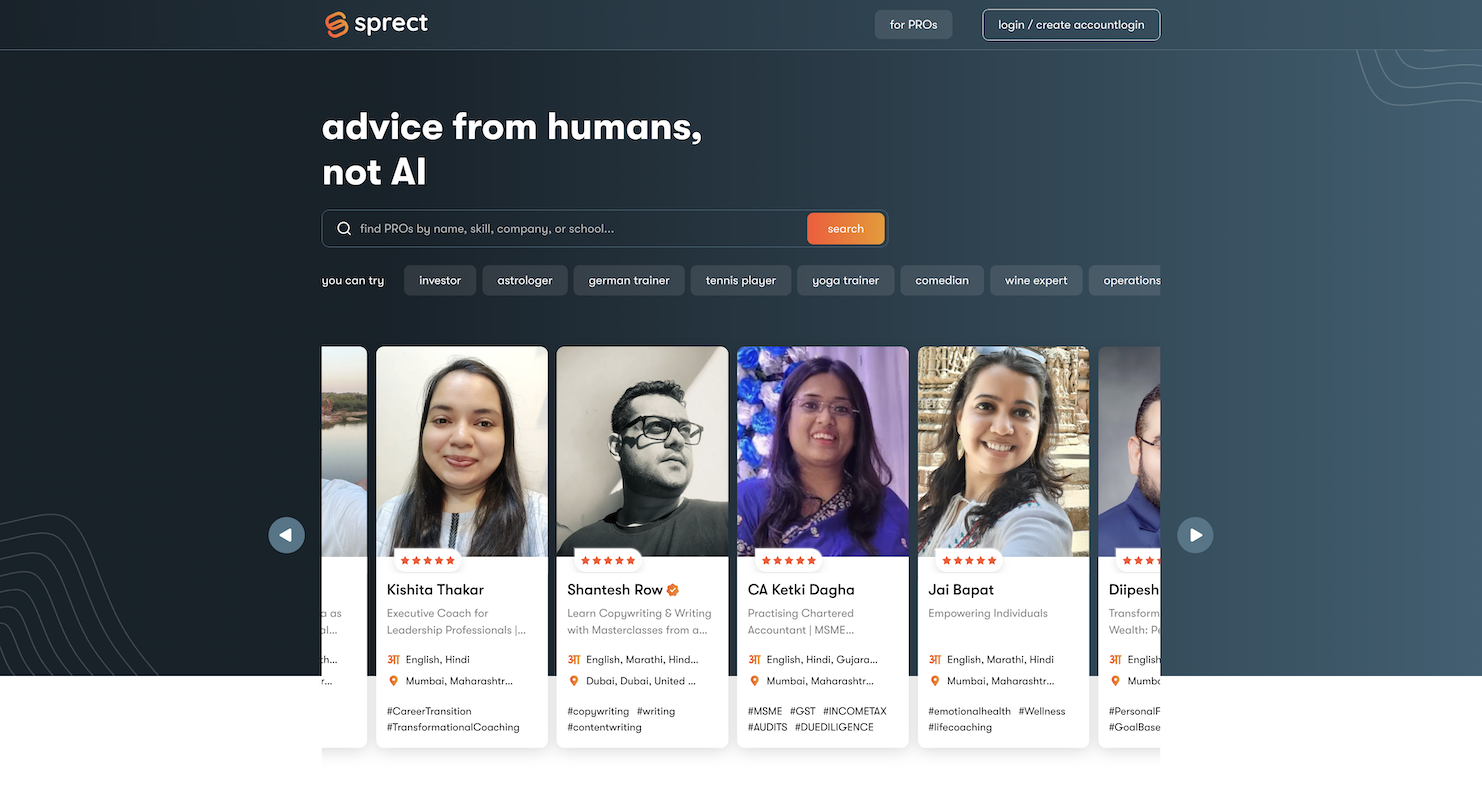Screen dimensions: 1482x807
Task: Click the magnifying glass search icon
Action: pos(344,229)
